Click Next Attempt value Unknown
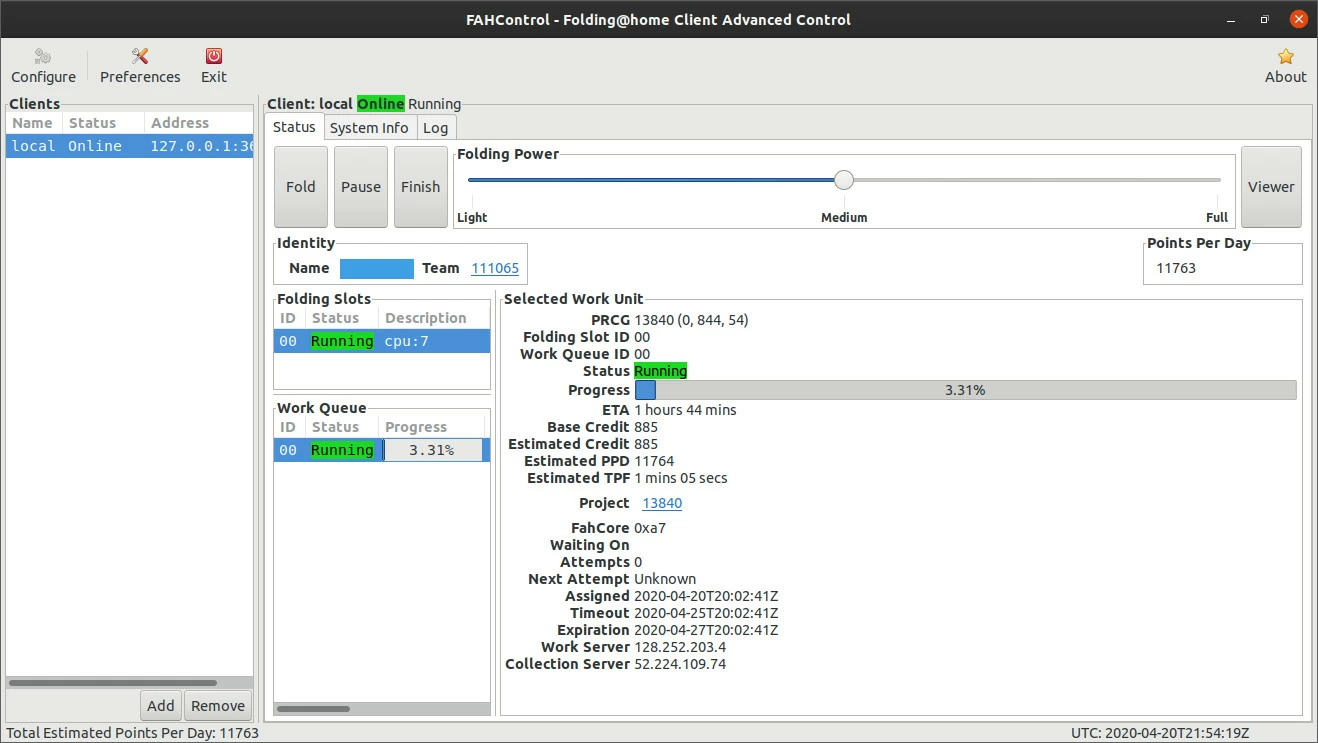The image size is (1318, 743). pyautogui.click(x=665, y=579)
